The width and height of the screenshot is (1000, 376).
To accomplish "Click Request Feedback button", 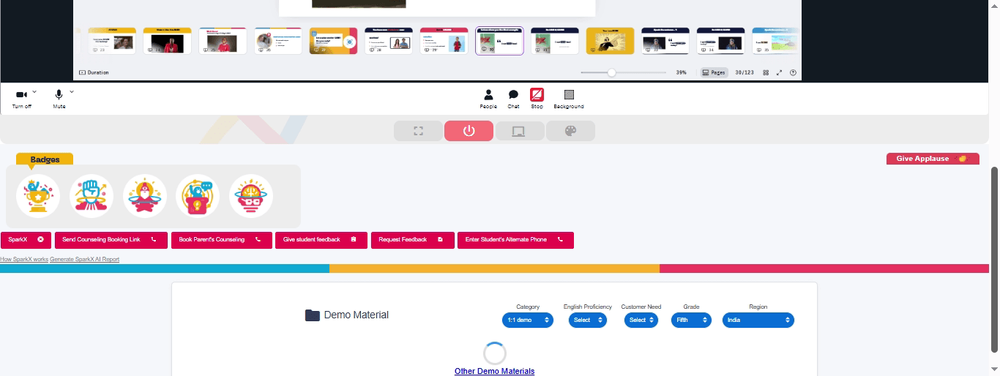I will point(413,240).
